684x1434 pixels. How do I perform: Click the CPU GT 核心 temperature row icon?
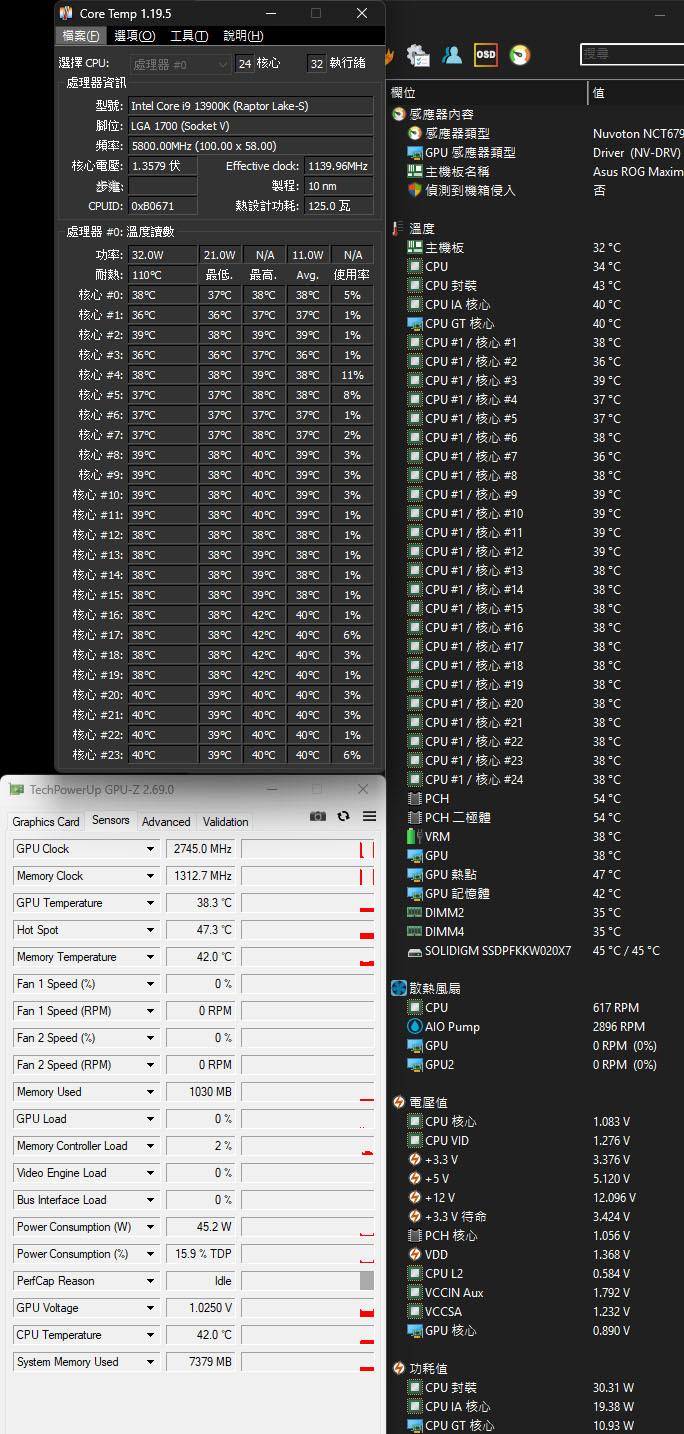pos(415,323)
